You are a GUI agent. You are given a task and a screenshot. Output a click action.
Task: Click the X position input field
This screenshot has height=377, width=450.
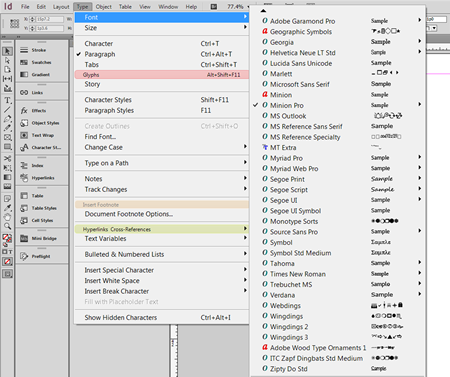(49, 19)
